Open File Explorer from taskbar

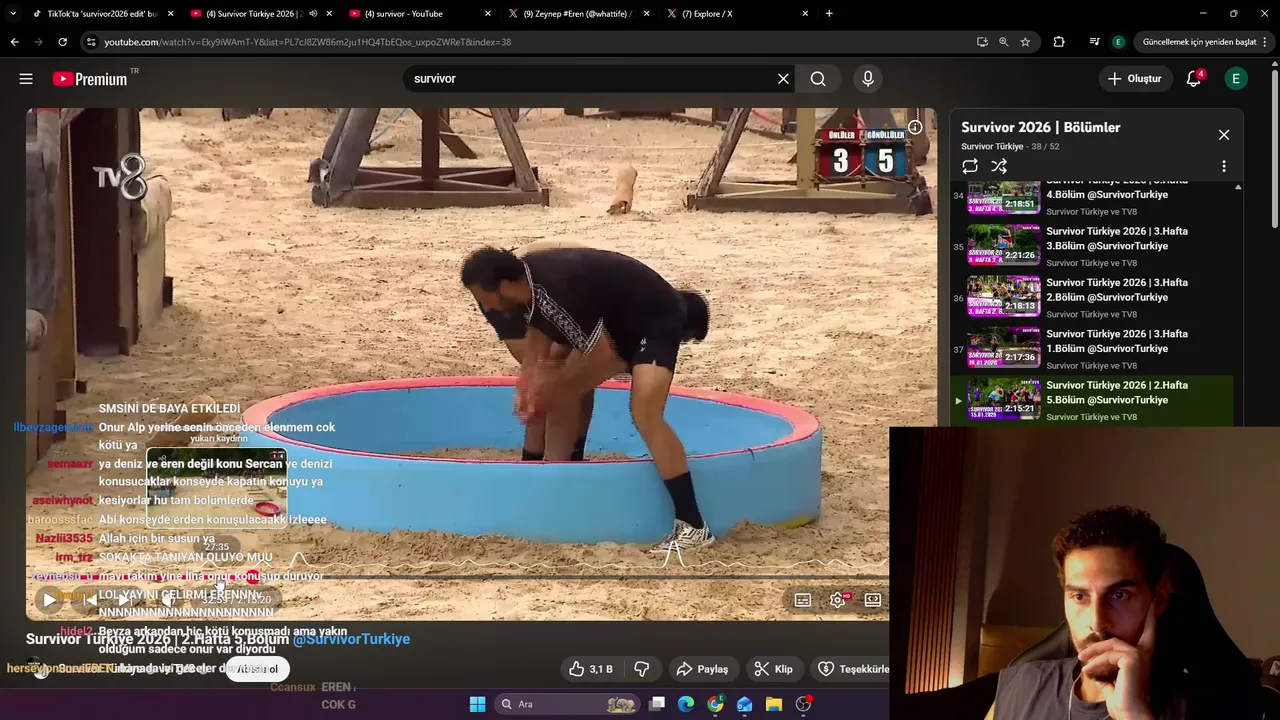pyautogui.click(x=774, y=704)
